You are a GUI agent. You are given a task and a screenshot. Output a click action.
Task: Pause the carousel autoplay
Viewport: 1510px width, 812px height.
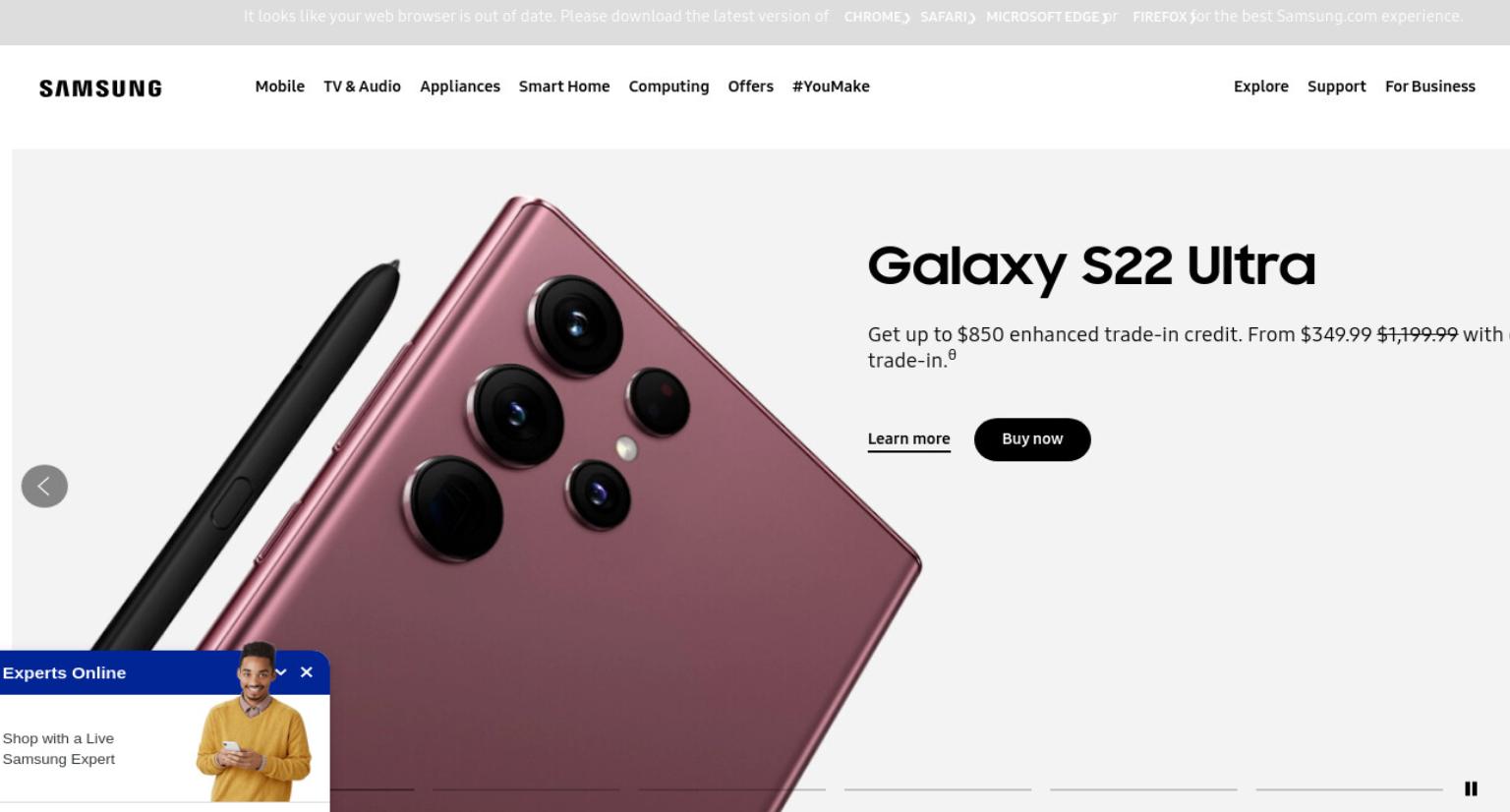click(x=1471, y=788)
